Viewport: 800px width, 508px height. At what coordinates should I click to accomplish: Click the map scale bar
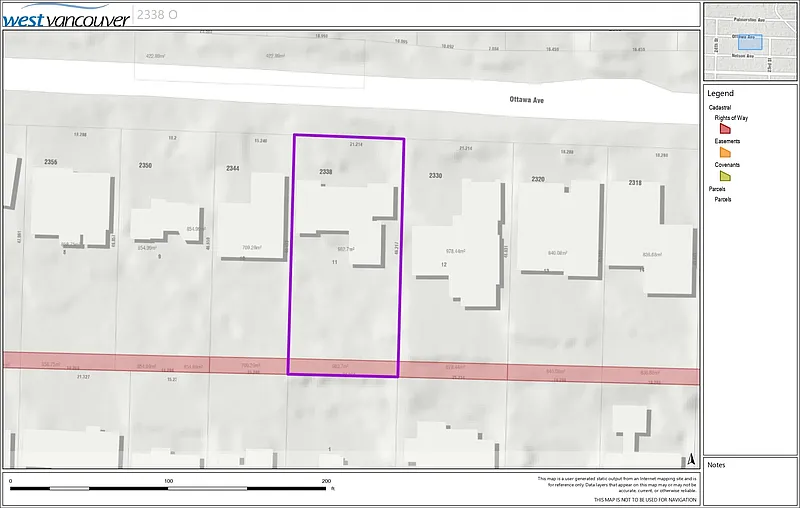tap(170, 488)
